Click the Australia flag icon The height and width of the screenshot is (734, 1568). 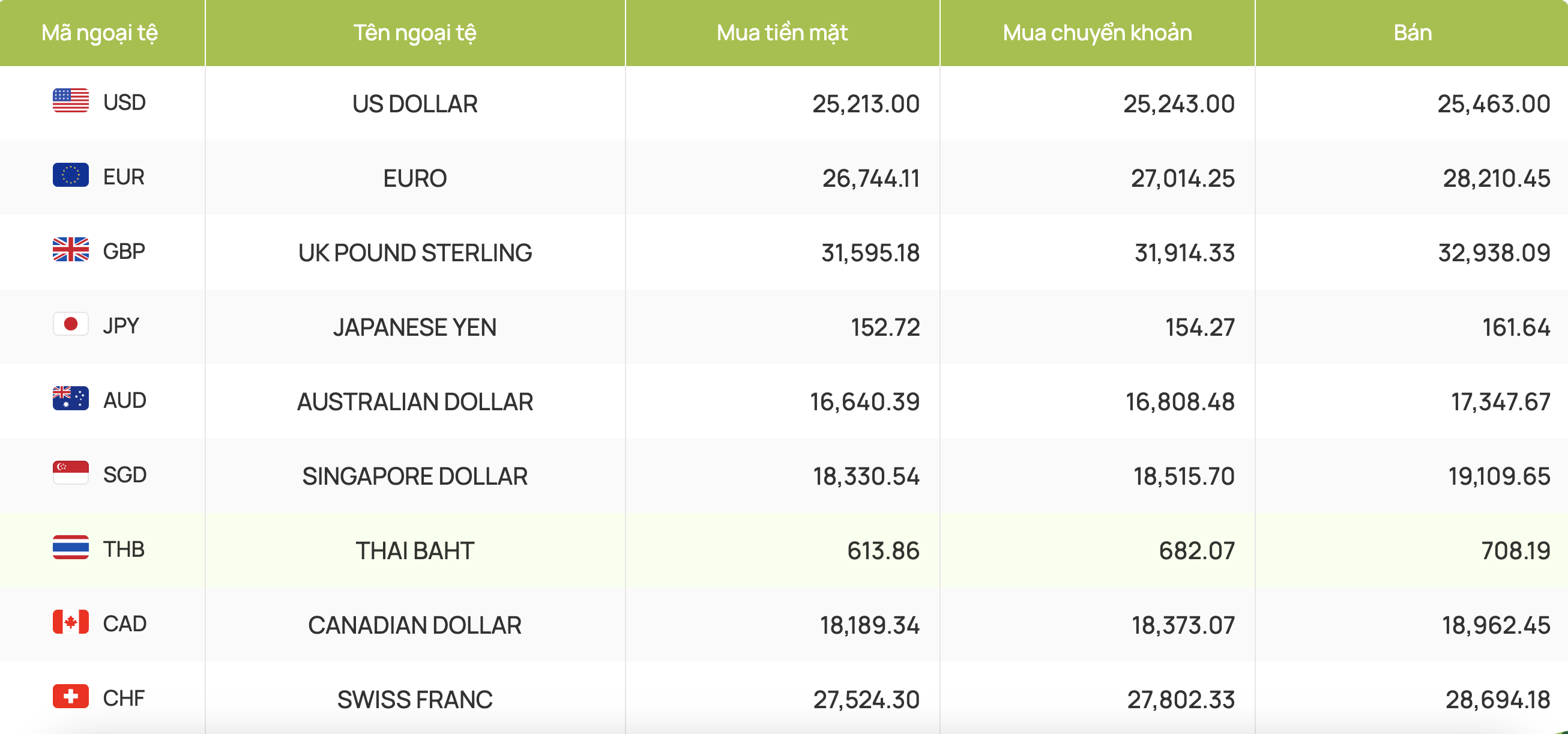tap(71, 399)
